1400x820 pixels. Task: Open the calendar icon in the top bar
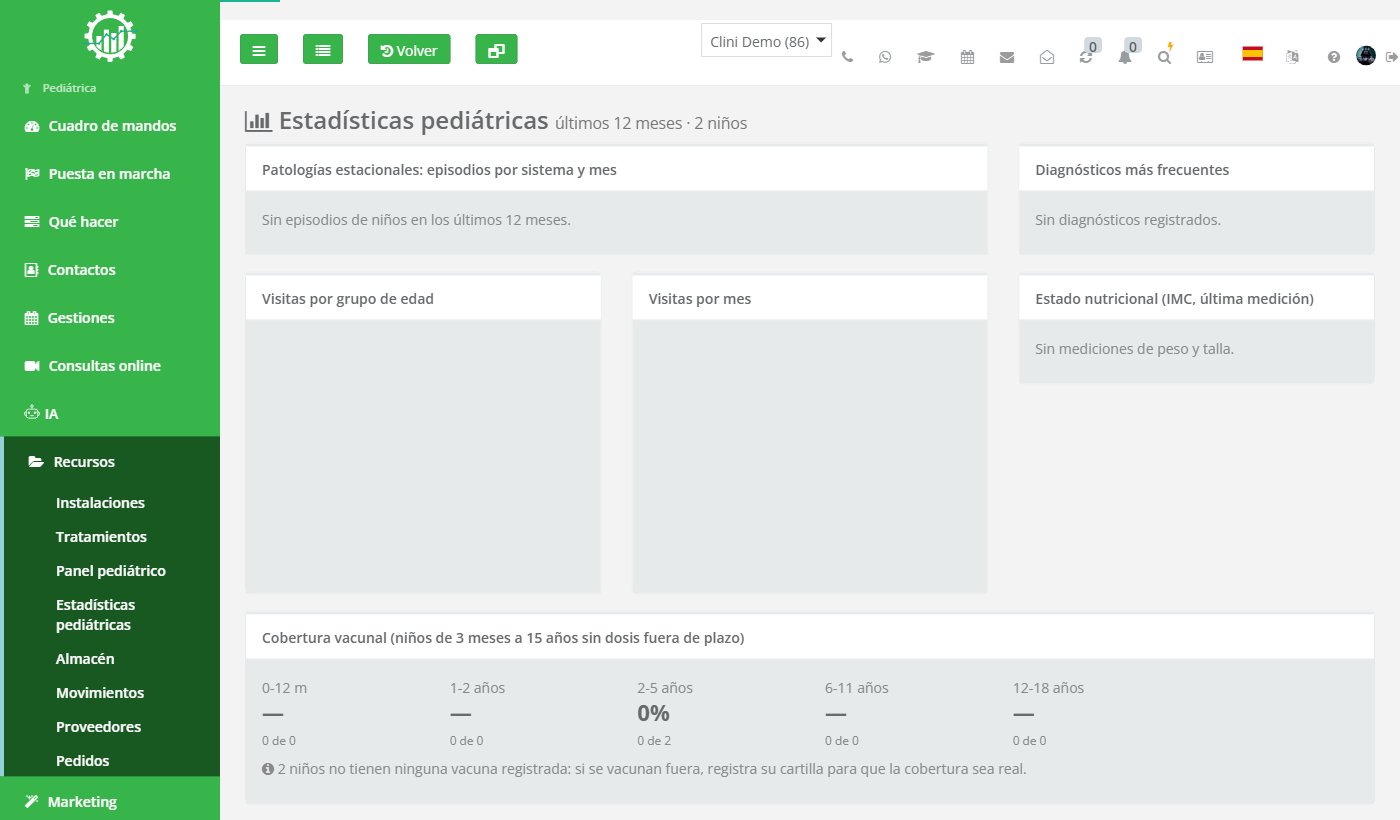click(x=967, y=57)
